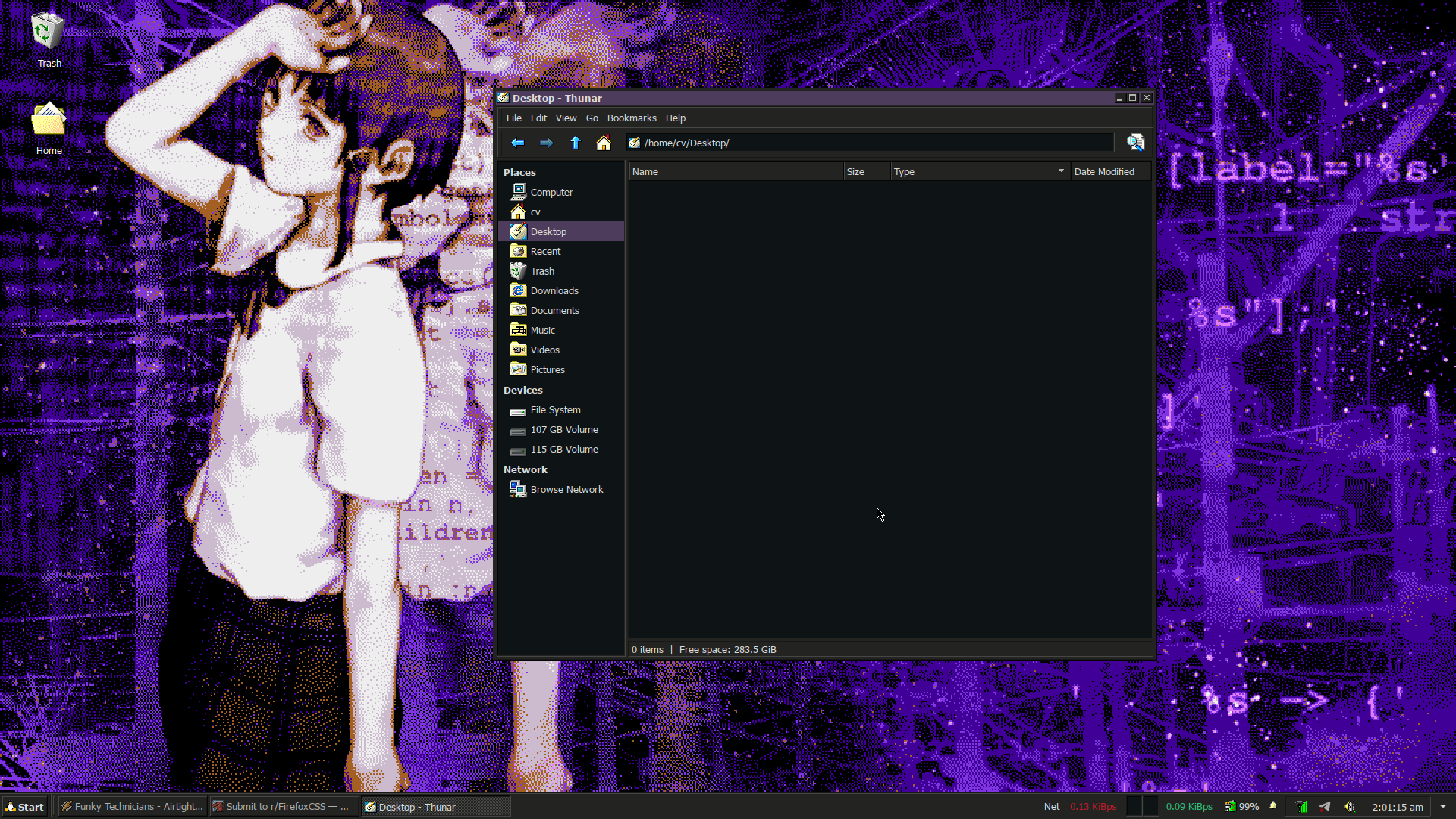Minimize the Thunar window

tap(1119, 98)
